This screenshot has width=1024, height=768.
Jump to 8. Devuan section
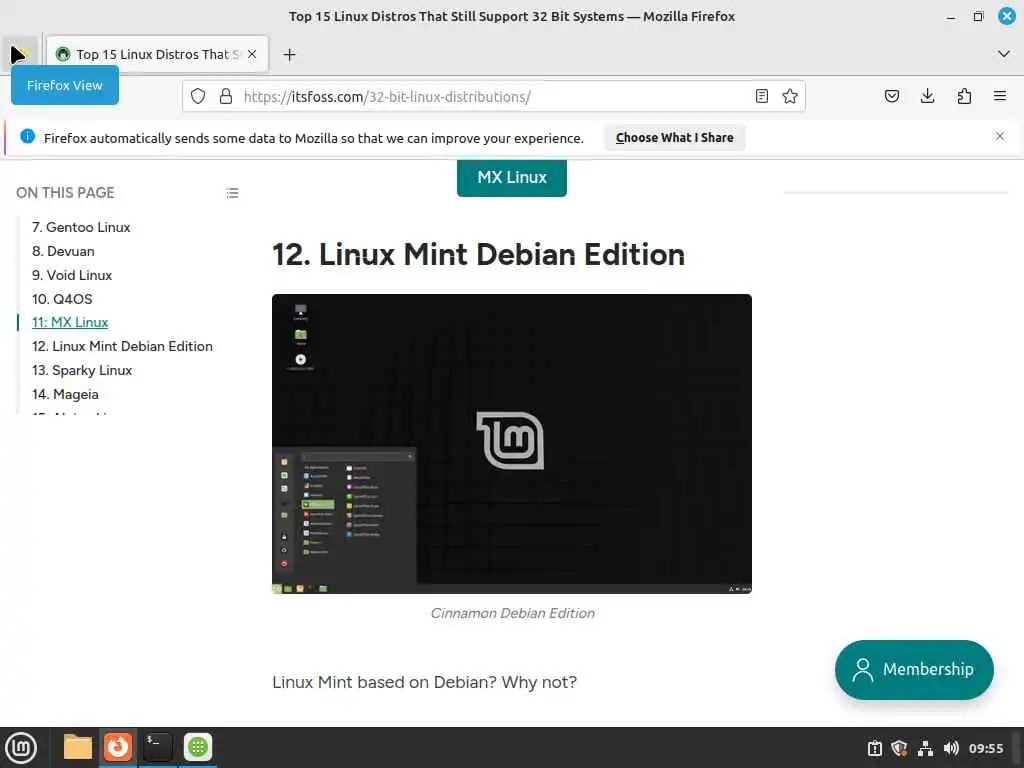coord(63,251)
